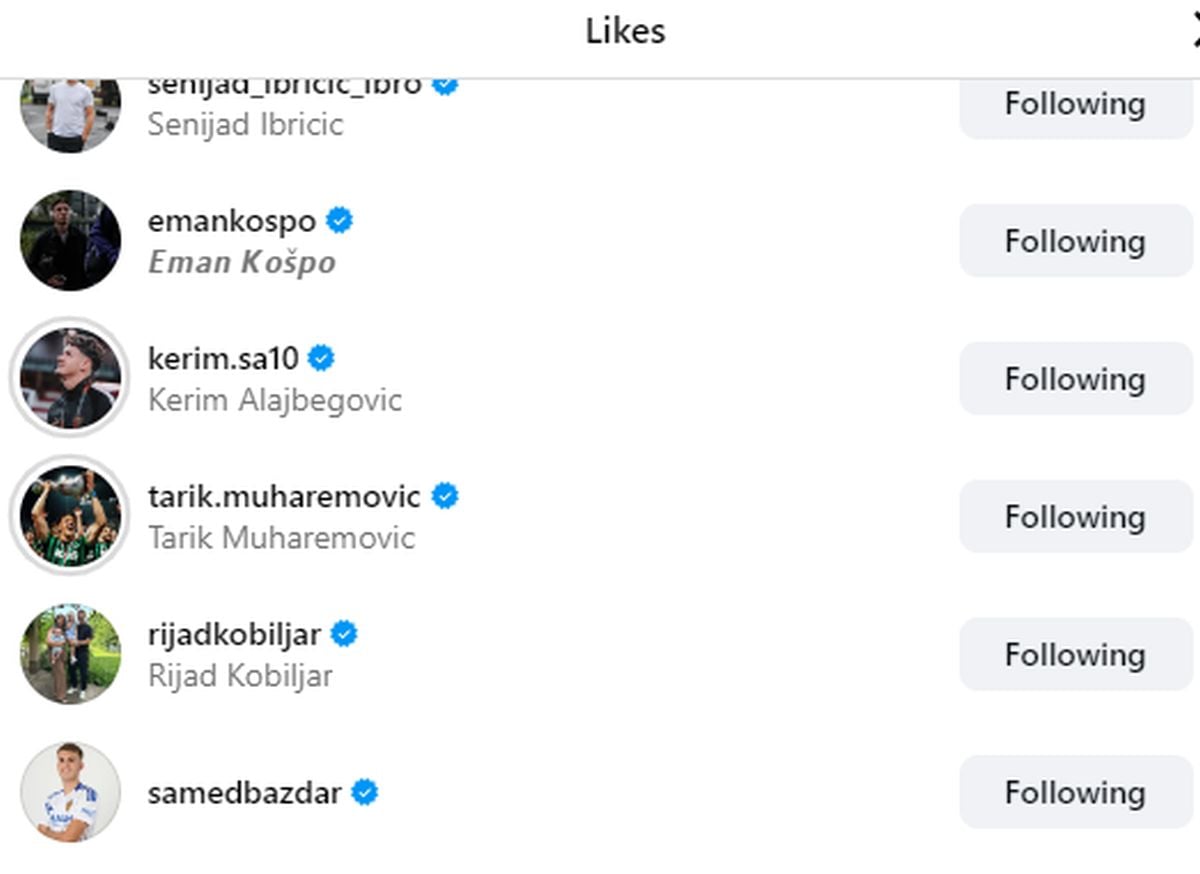
Task: Unfollow Senijad Ibricic via Following button
Action: (x=1075, y=104)
